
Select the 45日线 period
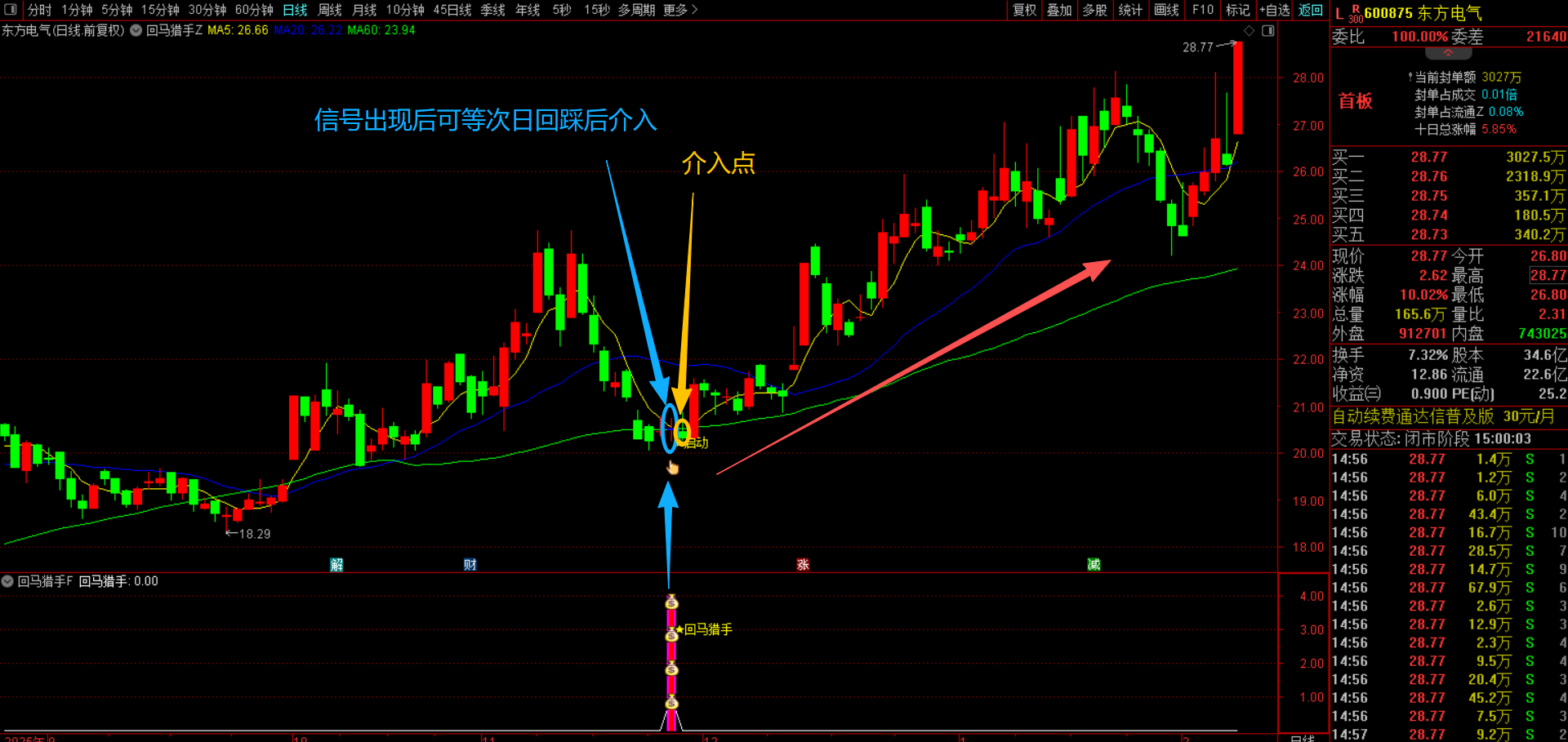coord(452,10)
